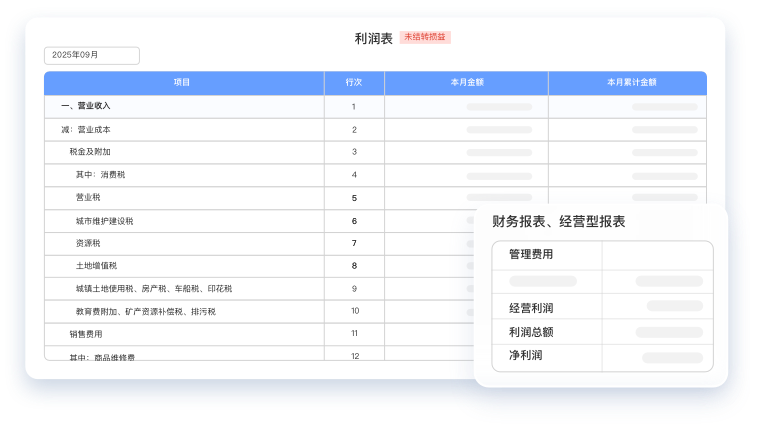
Task: Click the 税金及附加 row
Action: tap(90, 152)
